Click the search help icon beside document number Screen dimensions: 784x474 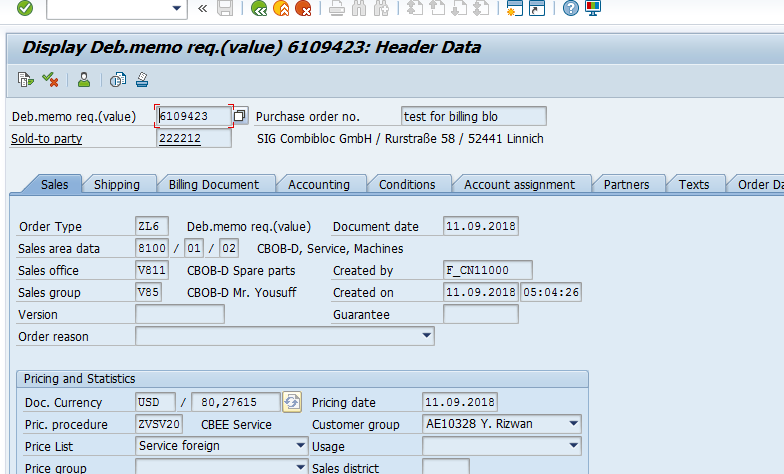[x=240, y=116]
